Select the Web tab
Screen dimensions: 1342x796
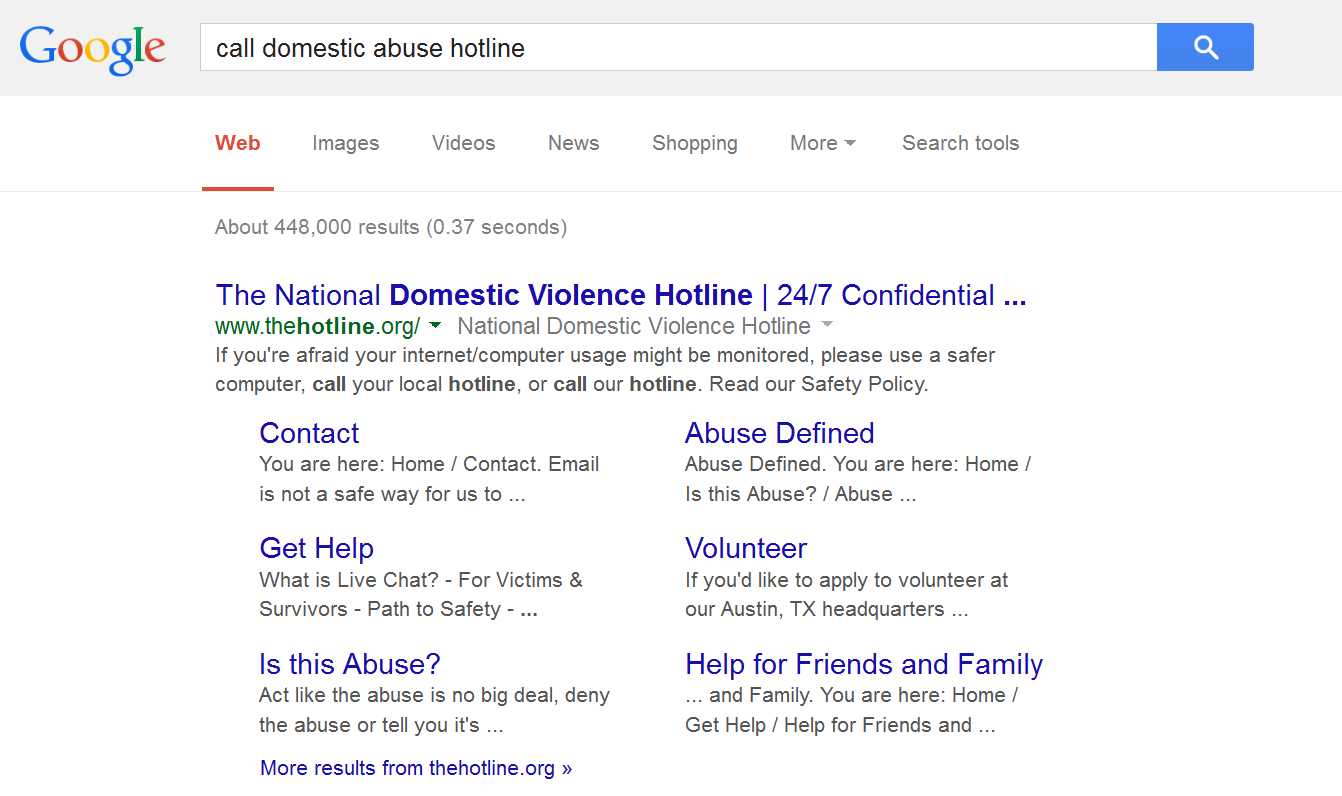[238, 143]
